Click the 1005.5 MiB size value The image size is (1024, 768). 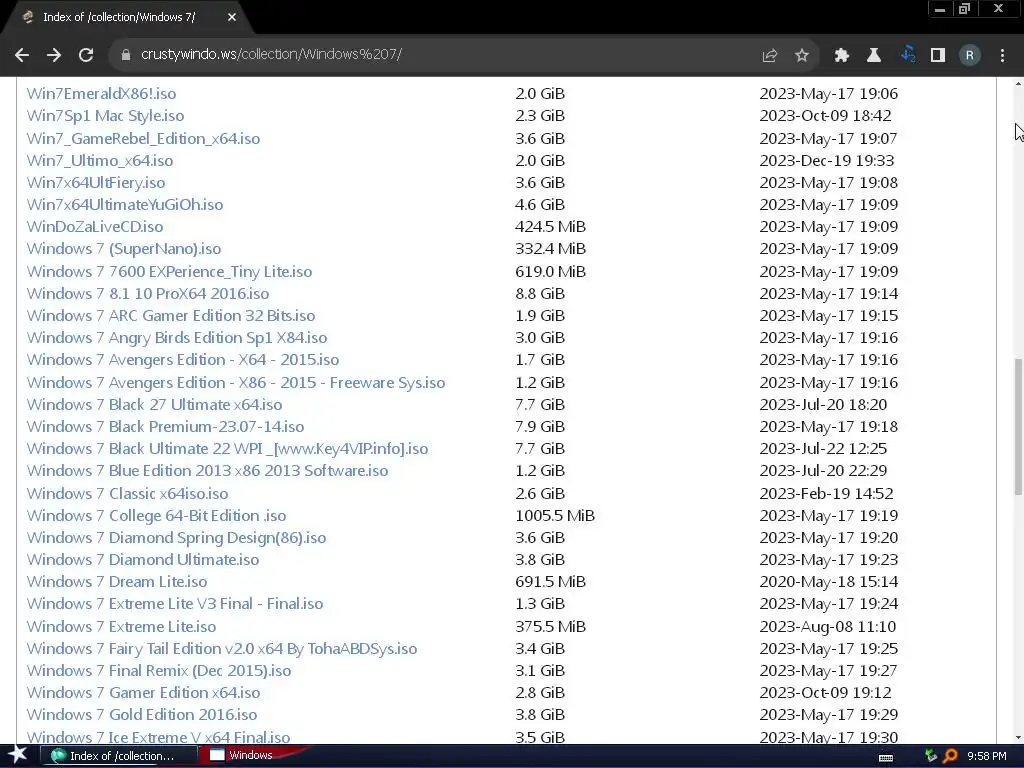[x=555, y=516]
